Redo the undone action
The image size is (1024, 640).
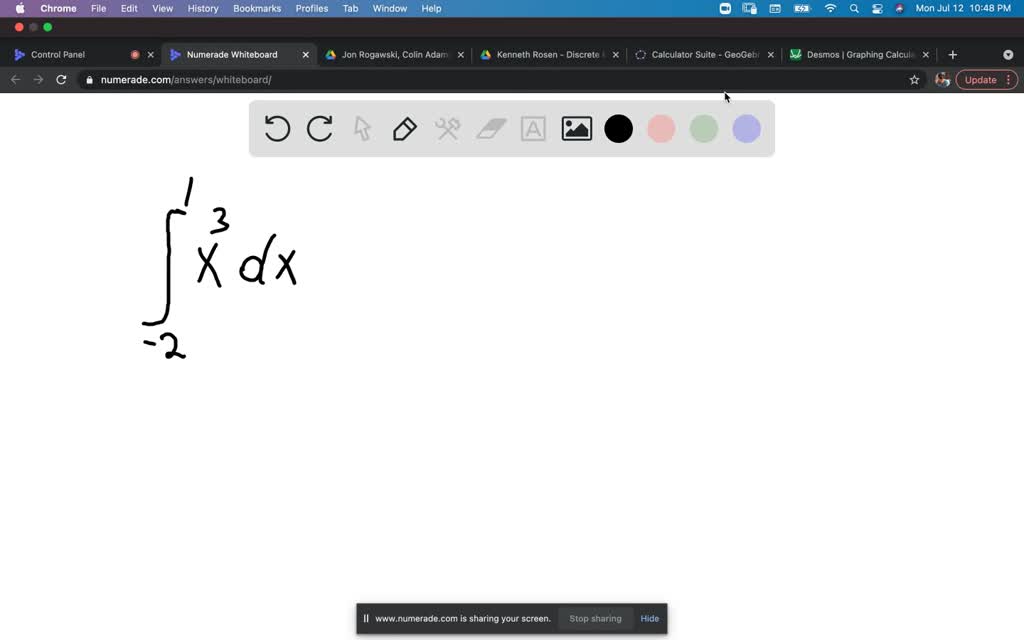tap(320, 128)
